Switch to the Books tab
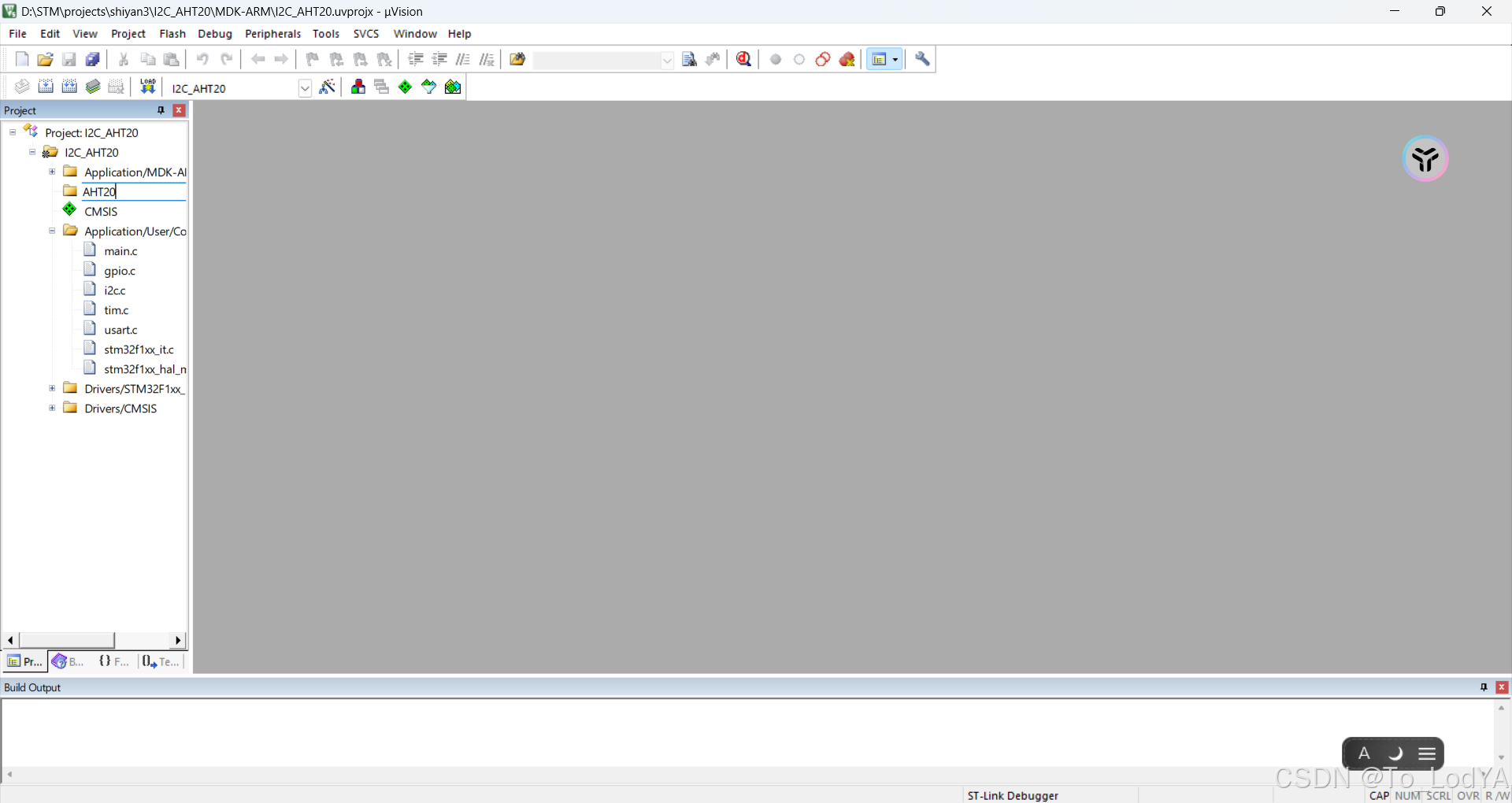This screenshot has width=1512, height=803. [69, 661]
